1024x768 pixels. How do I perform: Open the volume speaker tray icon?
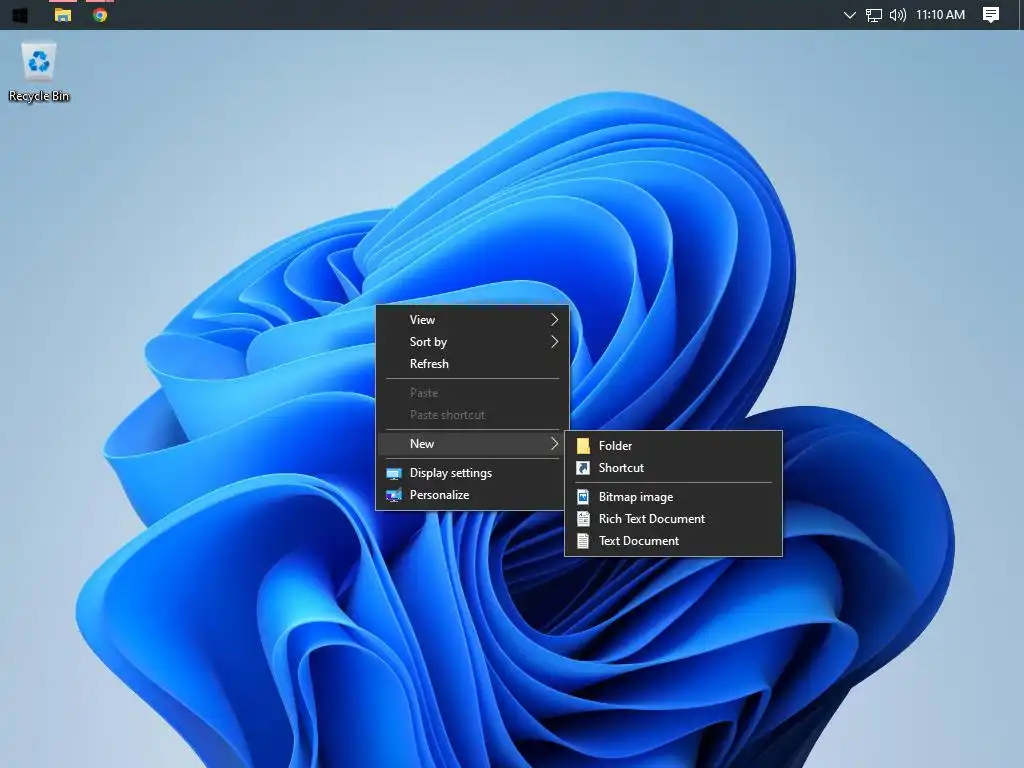[898, 14]
